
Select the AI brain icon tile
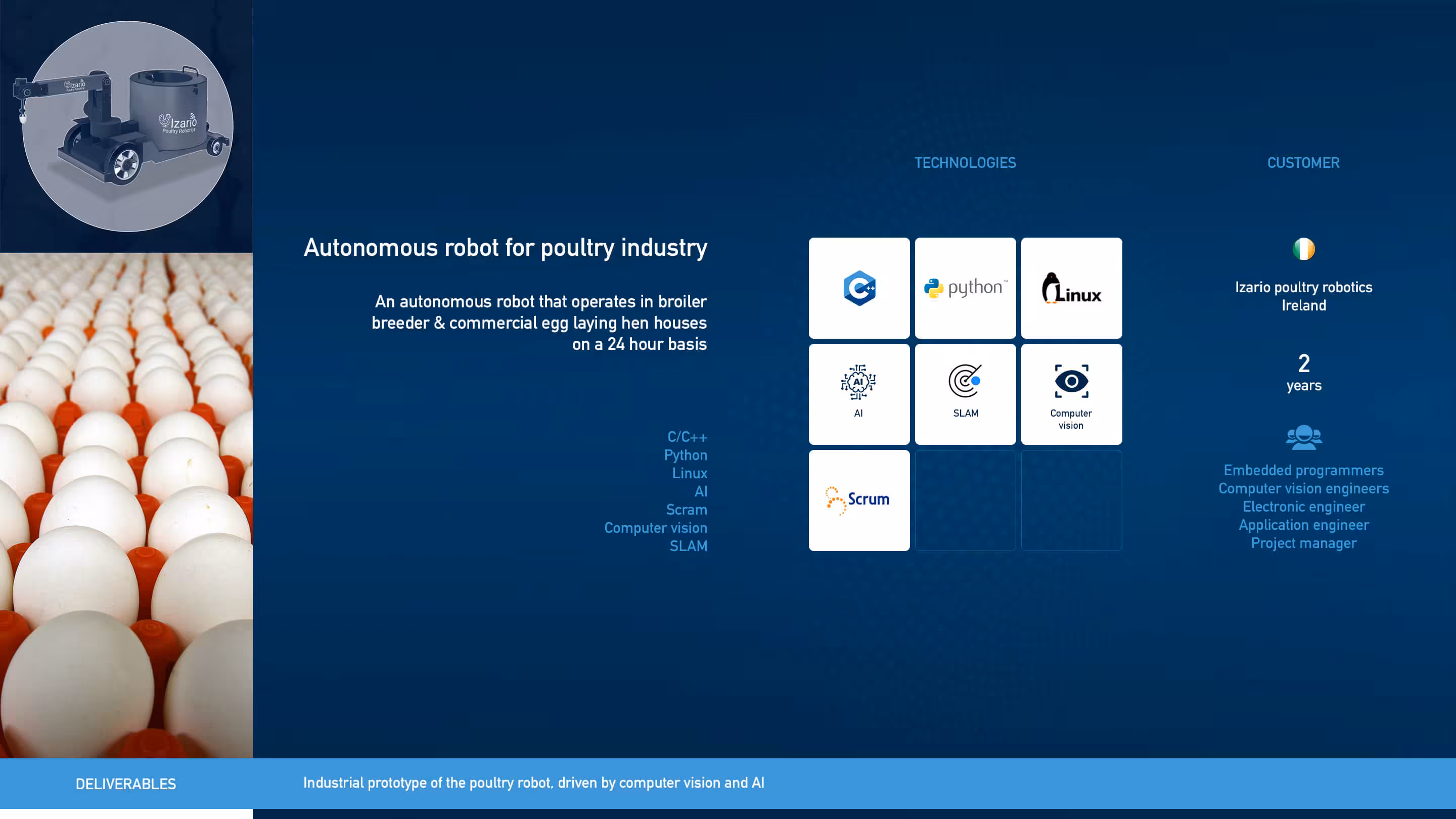pyautogui.click(x=858, y=393)
